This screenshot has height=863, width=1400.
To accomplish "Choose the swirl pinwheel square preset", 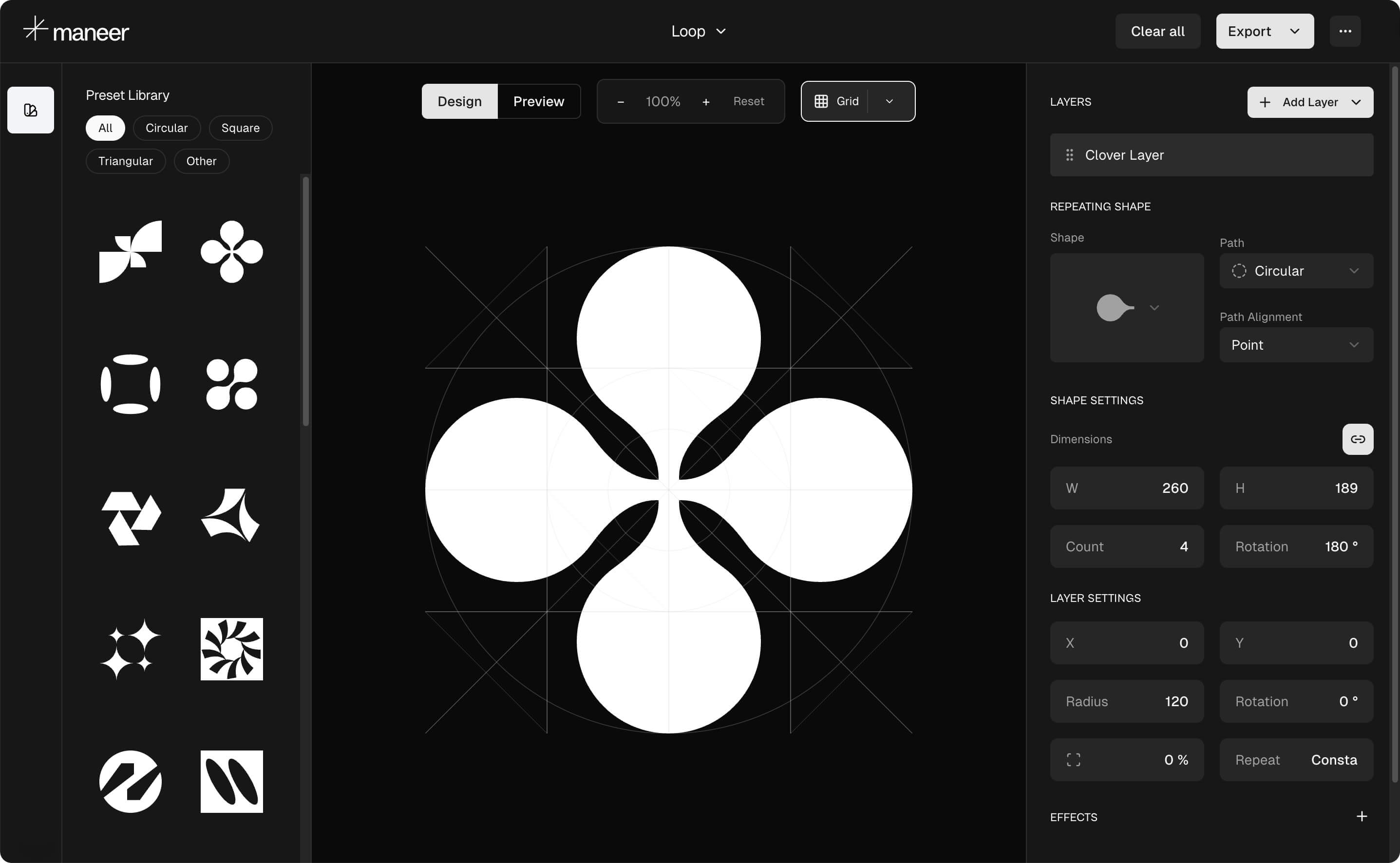I will click(231, 649).
